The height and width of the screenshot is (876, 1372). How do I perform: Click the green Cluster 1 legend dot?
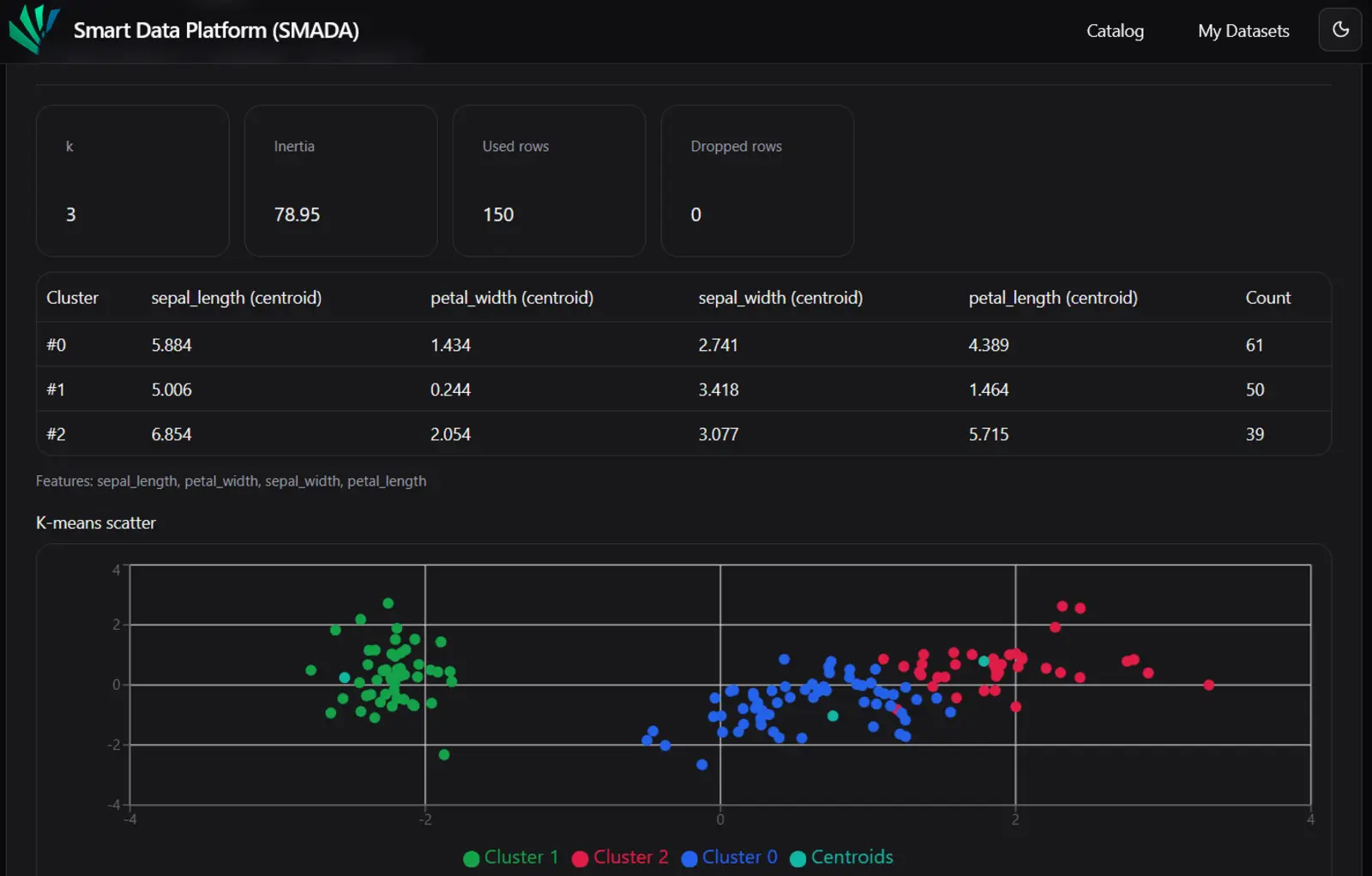pyautogui.click(x=471, y=859)
